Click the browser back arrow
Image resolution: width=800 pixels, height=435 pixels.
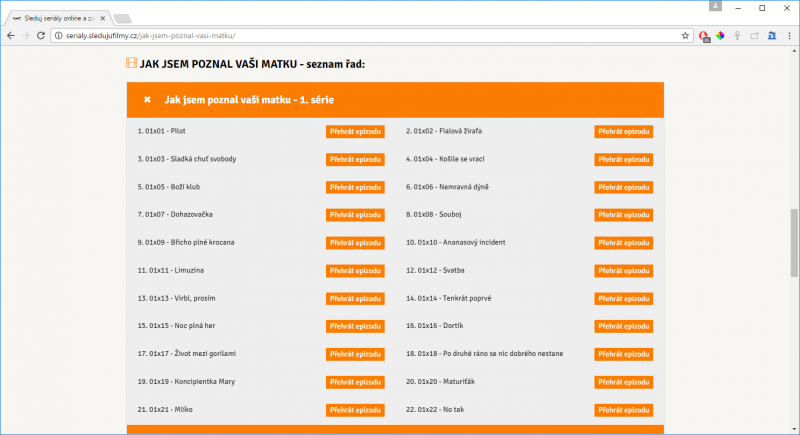tap(10, 35)
